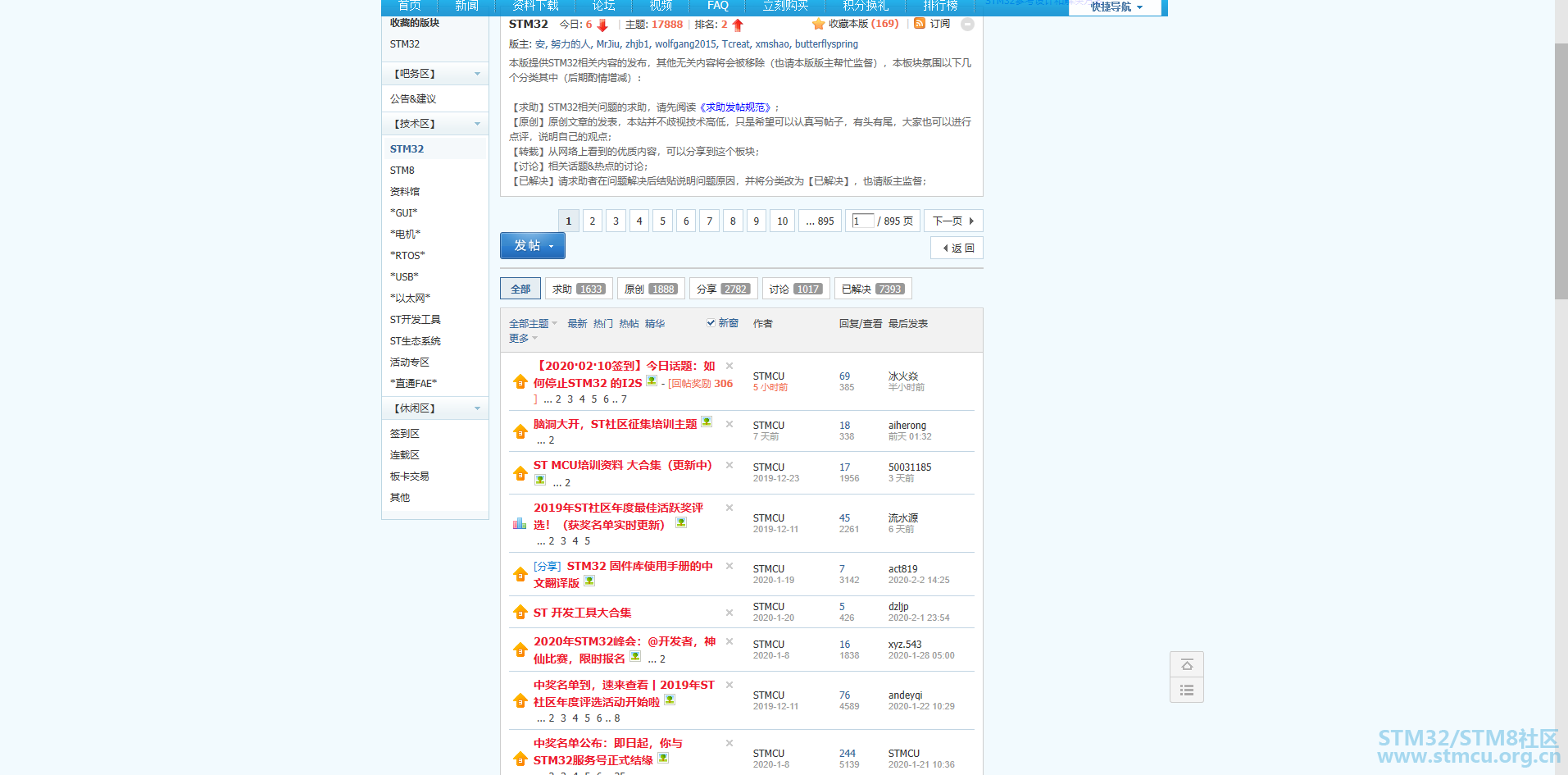This screenshot has height=775, width=1568.
Task: Jump to last page 895
Action: 820,221
